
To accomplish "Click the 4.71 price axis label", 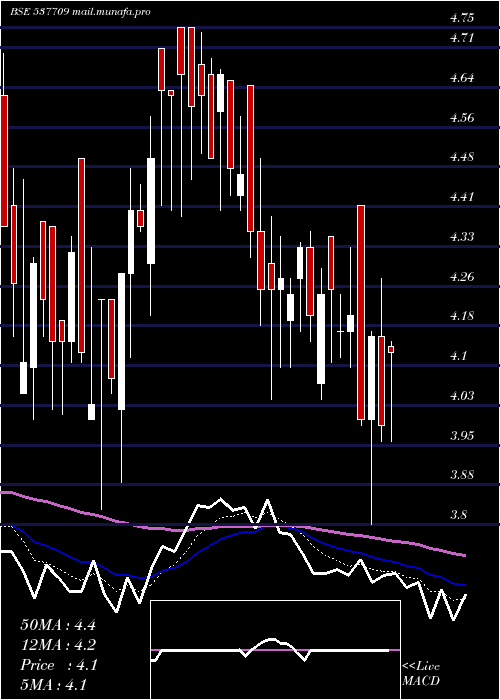I will click(x=462, y=38).
